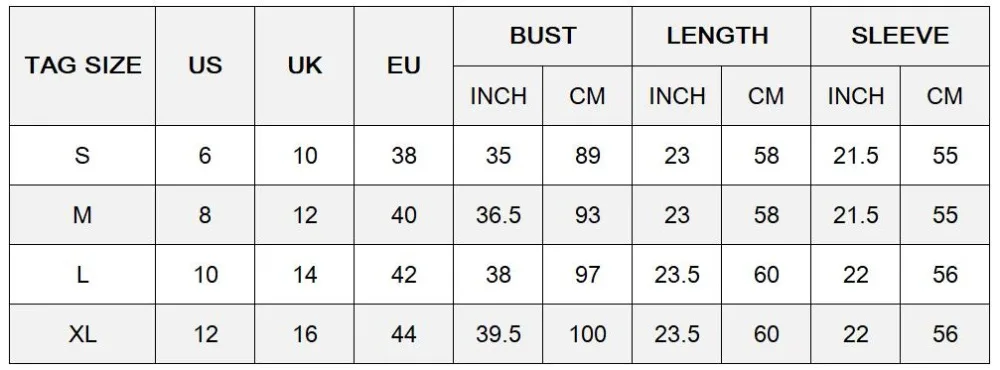Click the US column header
The image size is (1000, 370).
205,66
